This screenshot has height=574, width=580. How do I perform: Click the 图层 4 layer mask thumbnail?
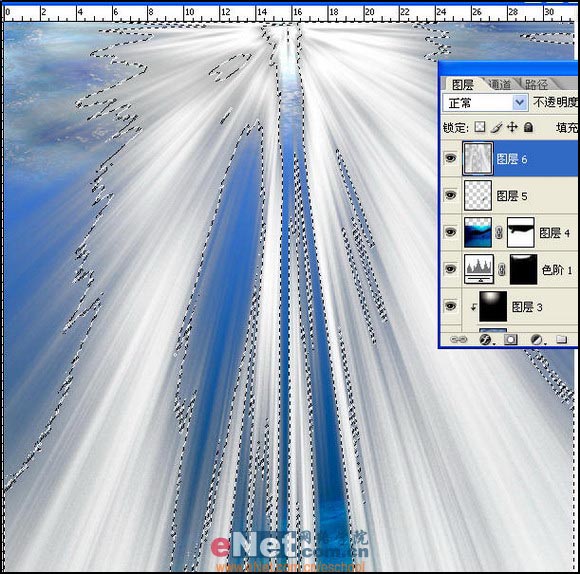[x=521, y=232]
